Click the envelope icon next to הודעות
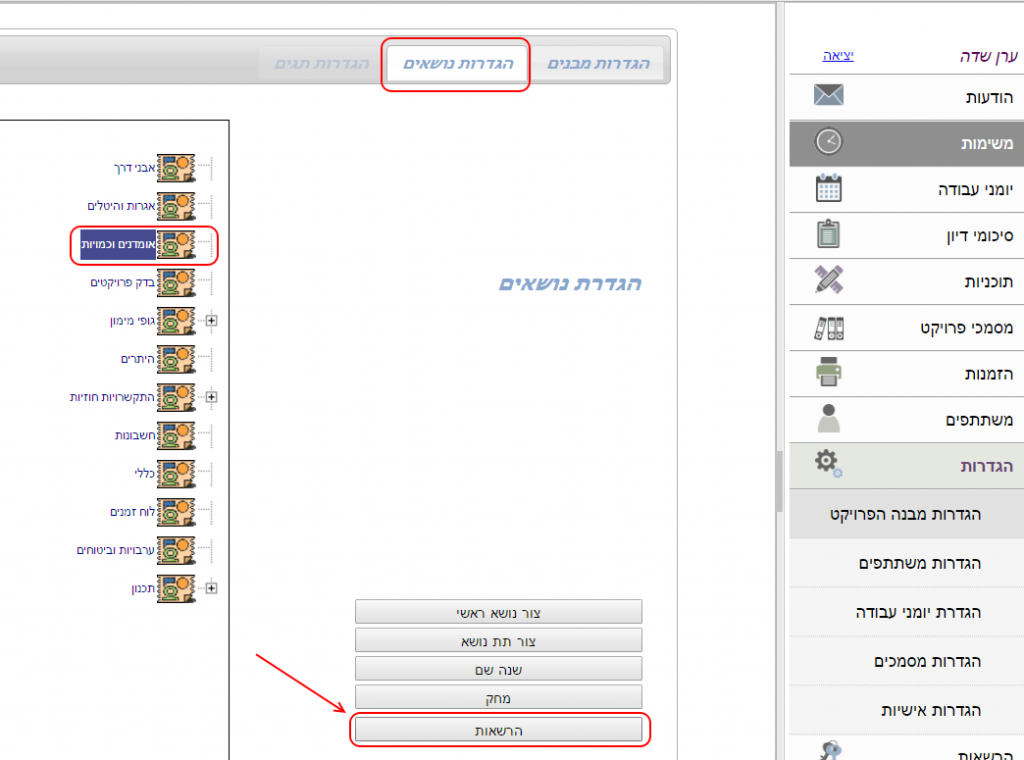Image resolution: width=1024 pixels, height=760 pixels. (829, 96)
